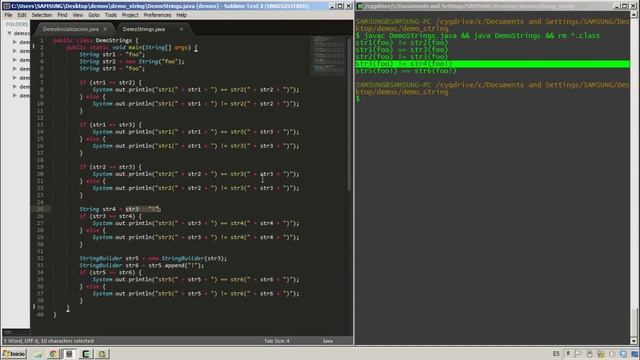Expand the fourth subfolder under demos
The width and height of the screenshot is (640, 360).
click(15, 69)
